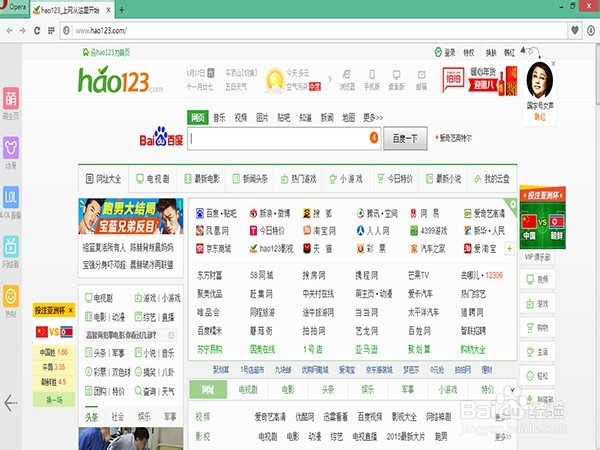Bookmark page with the heart icon
Screen dimensions: 600x450
point(574,30)
